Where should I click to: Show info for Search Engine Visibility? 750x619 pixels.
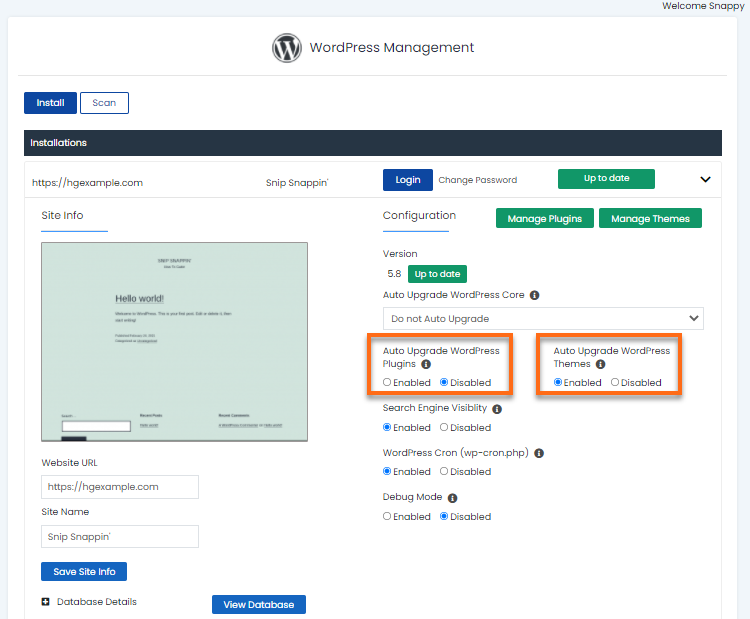497,409
